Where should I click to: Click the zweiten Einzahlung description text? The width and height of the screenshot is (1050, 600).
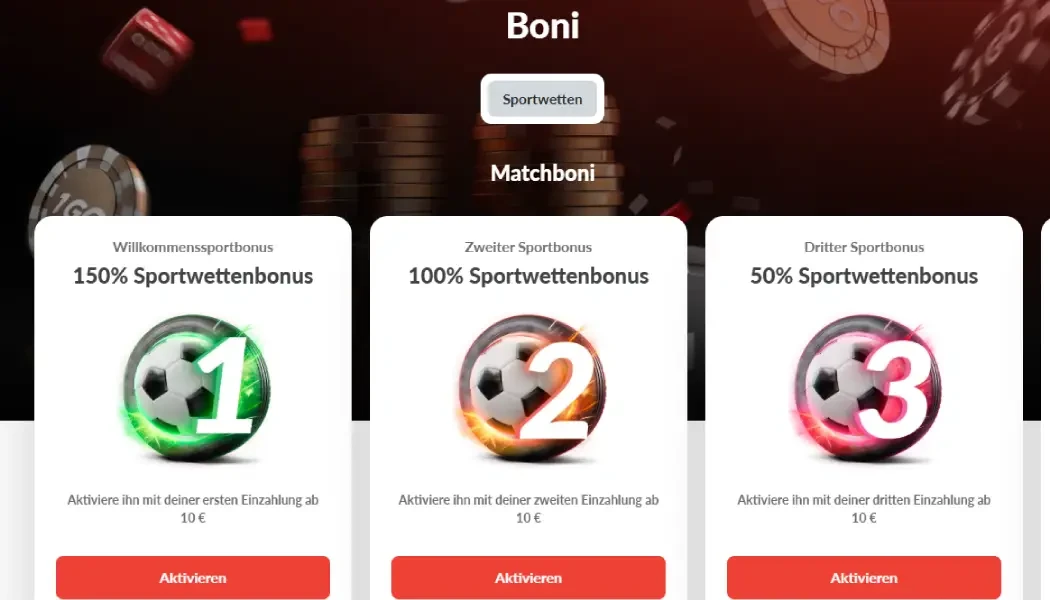click(x=528, y=508)
